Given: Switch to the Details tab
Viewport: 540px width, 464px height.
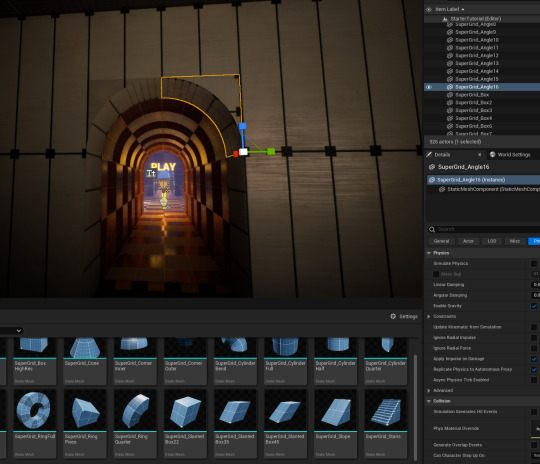Looking at the screenshot, I should click(x=454, y=155).
